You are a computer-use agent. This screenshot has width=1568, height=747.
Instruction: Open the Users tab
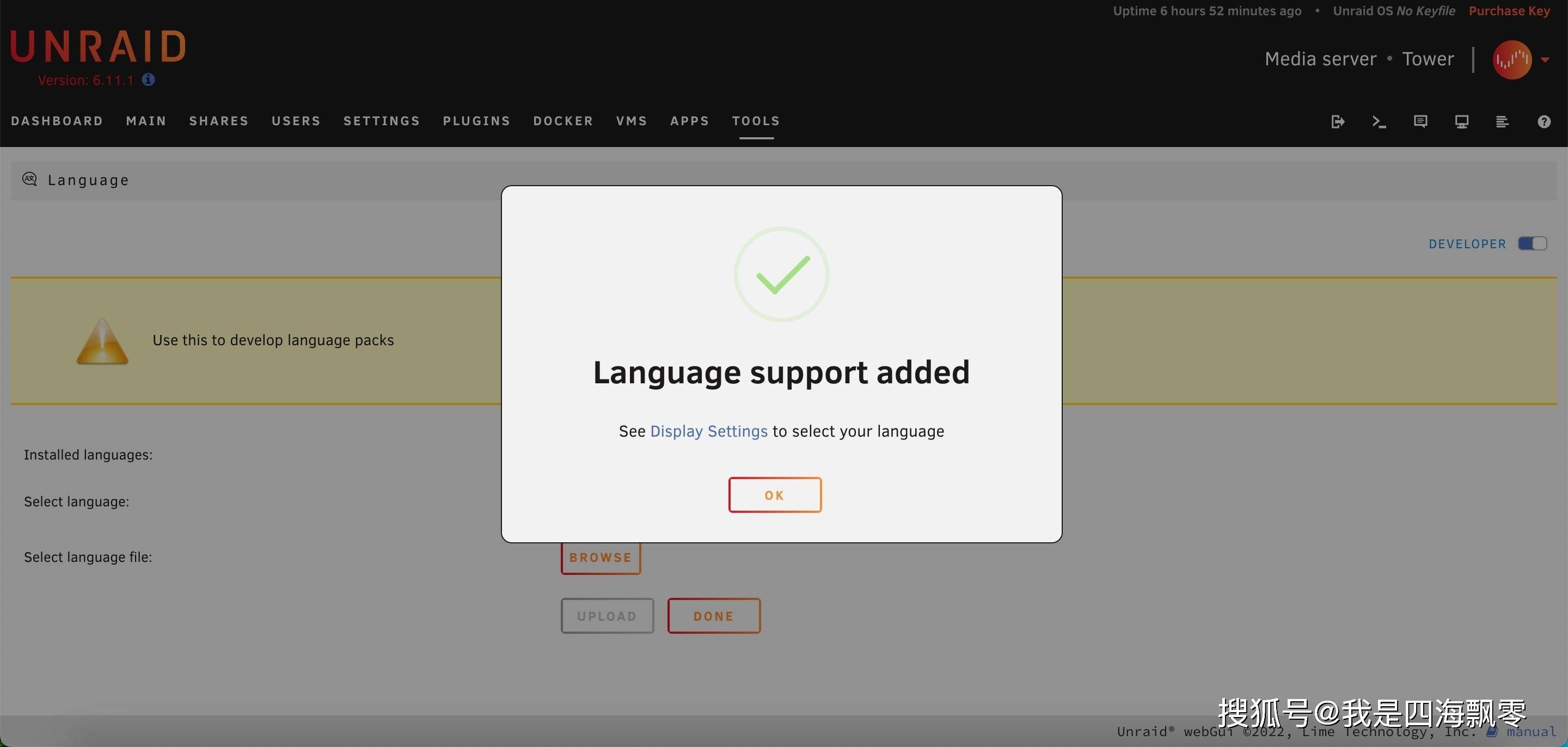click(296, 120)
